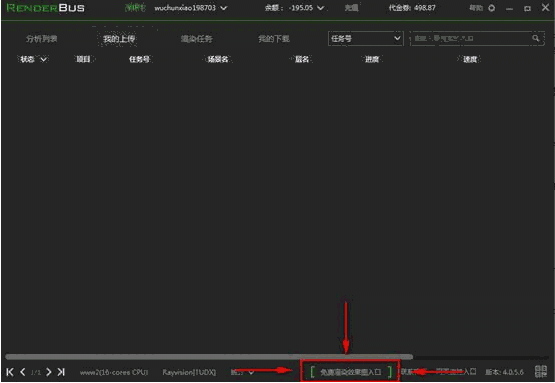The image size is (555, 383).
Task: Click the 充值 recharge link
Action: tap(351, 8)
